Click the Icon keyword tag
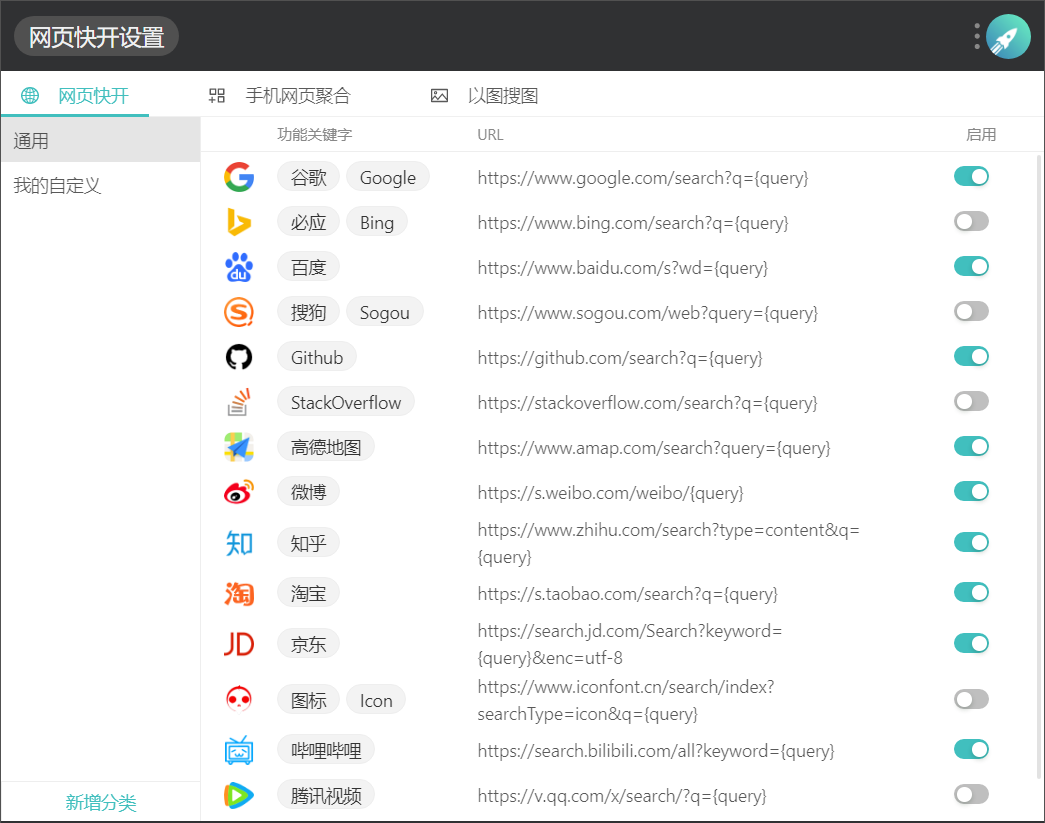Viewport: 1045px width, 823px height. [376, 700]
